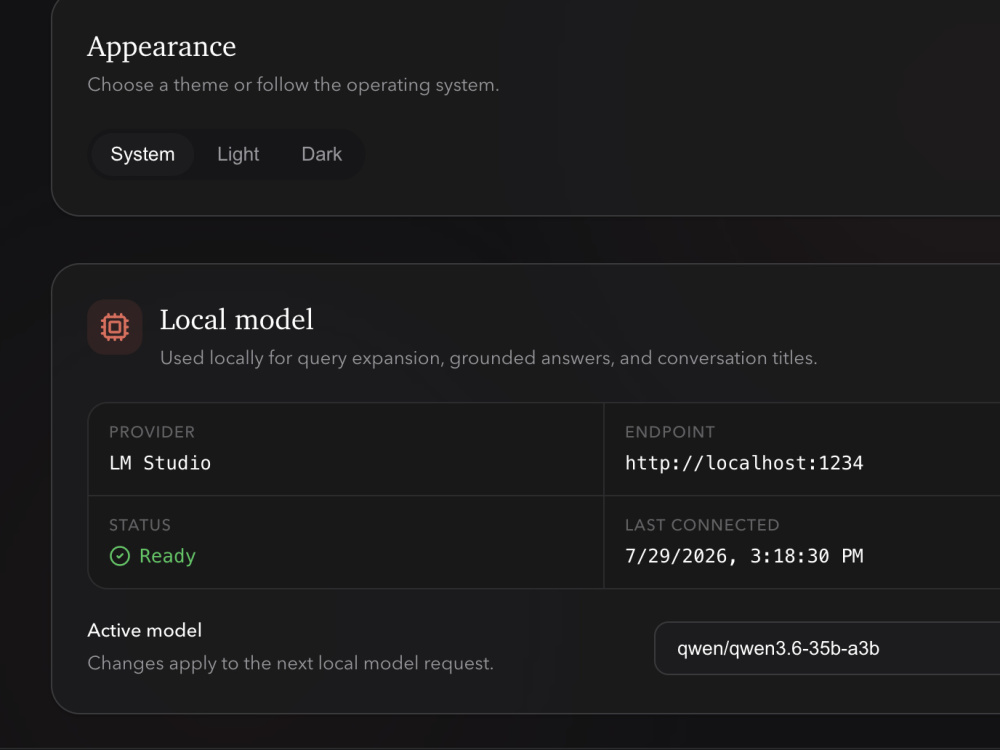This screenshot has width=1000, height=750.
Task: Open the Active model dropdown qwen/qwen3.6-35b-a3b
Action: click(827, 649)
